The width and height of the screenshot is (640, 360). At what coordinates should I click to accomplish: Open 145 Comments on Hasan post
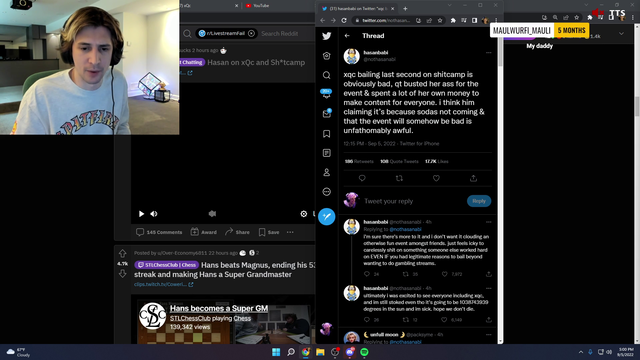159,232
